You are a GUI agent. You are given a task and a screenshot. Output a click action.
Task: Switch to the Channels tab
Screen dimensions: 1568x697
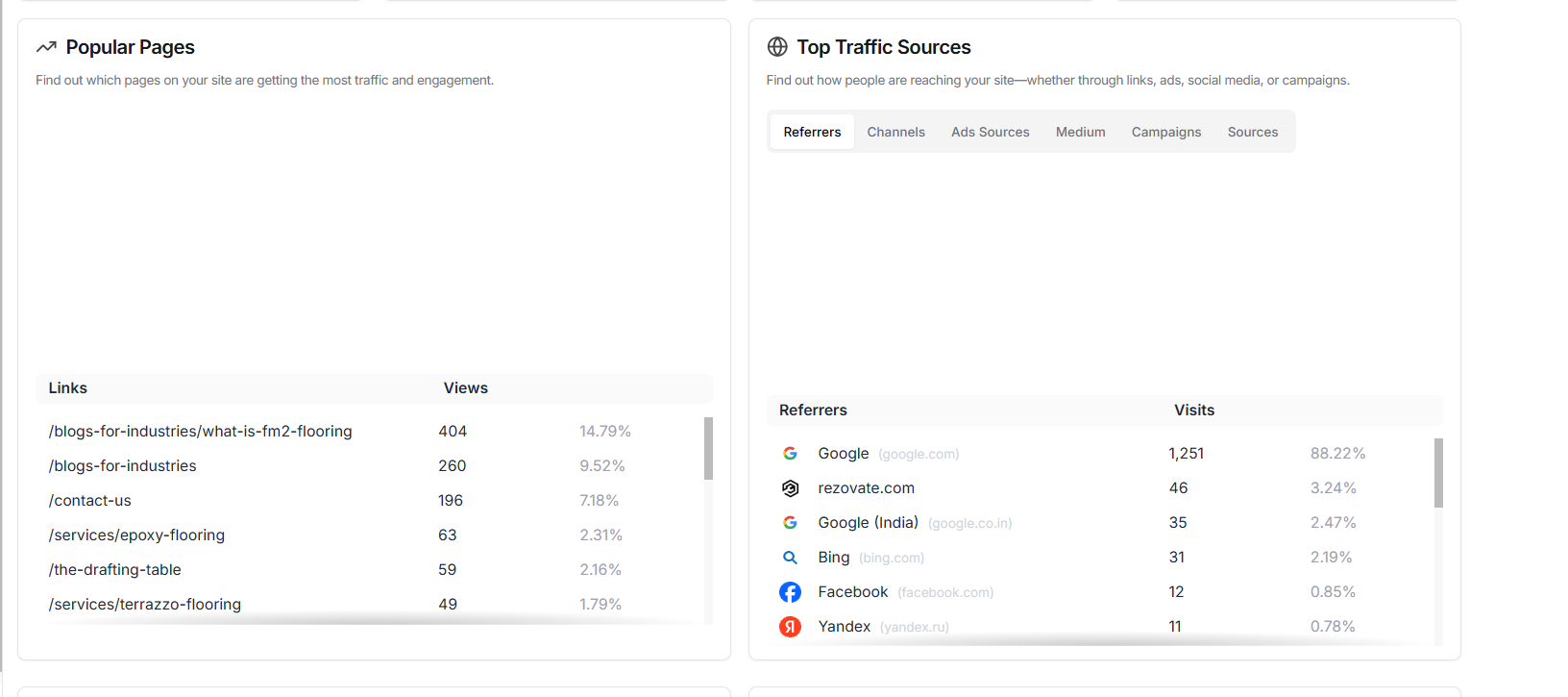coord(895,132)
